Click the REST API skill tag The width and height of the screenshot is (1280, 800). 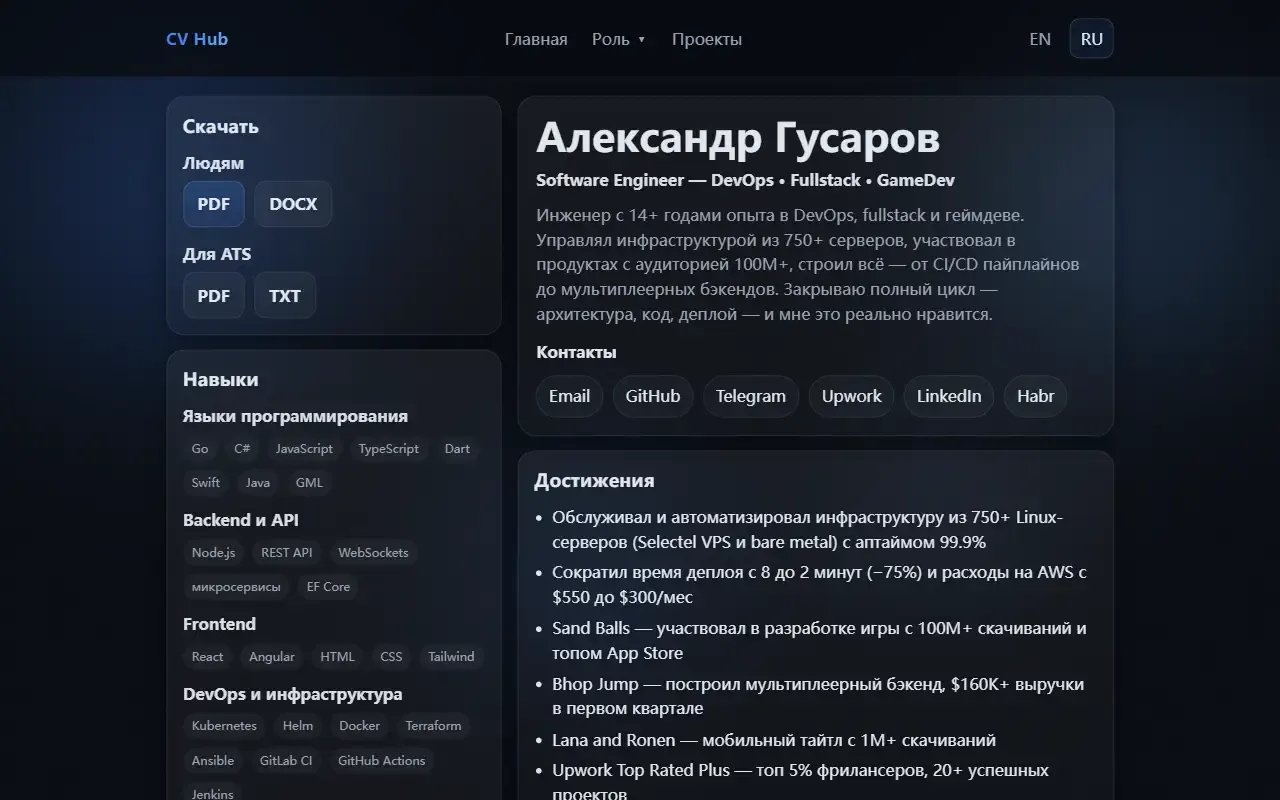tap(287, 553)
